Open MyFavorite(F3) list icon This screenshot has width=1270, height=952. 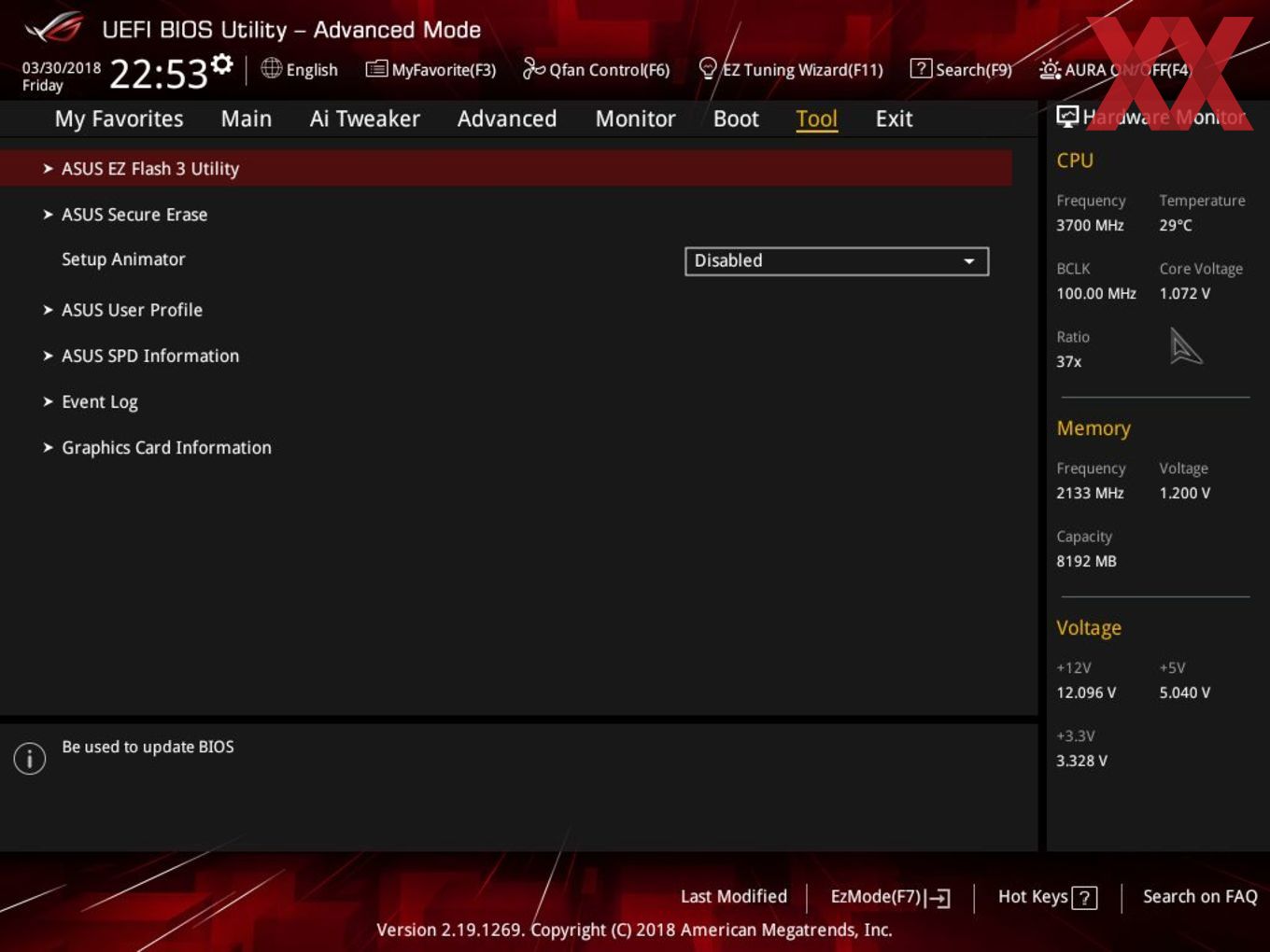376,69
